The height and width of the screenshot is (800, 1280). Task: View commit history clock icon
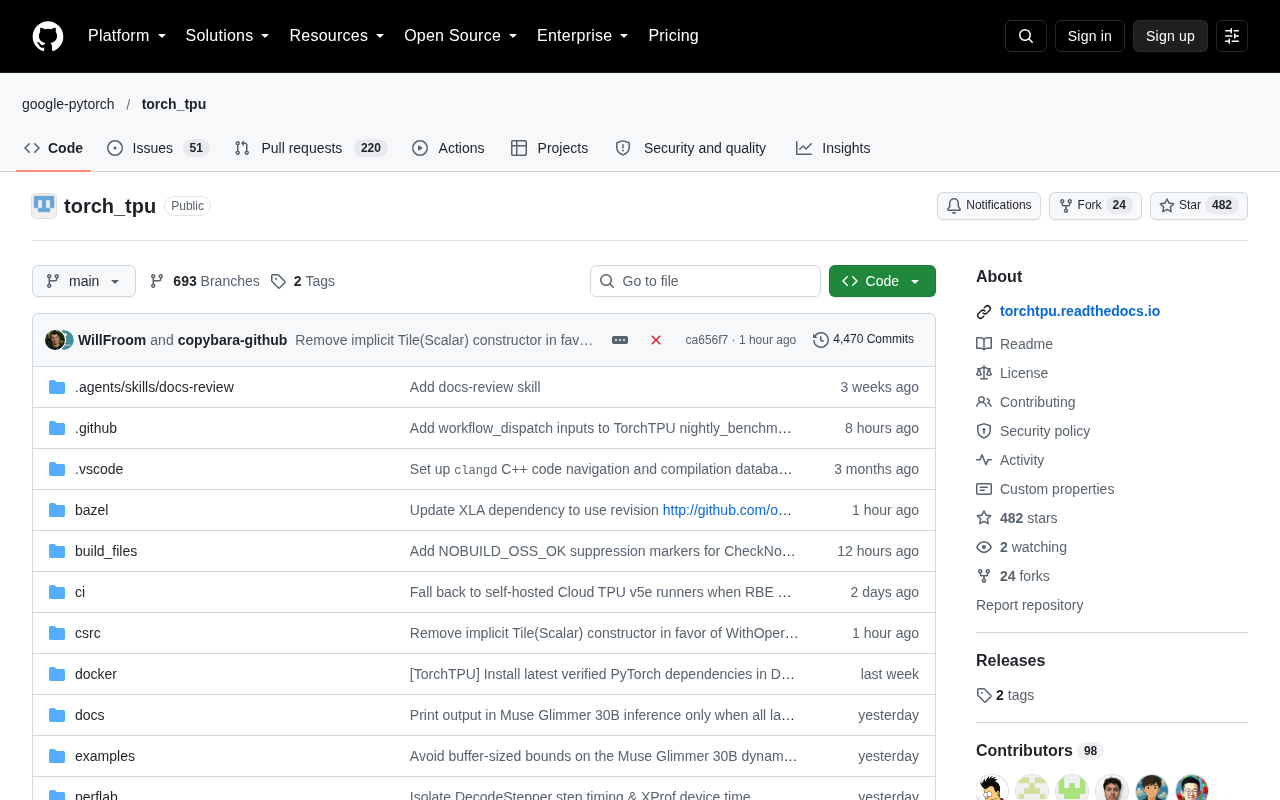(x=821, y=340)
